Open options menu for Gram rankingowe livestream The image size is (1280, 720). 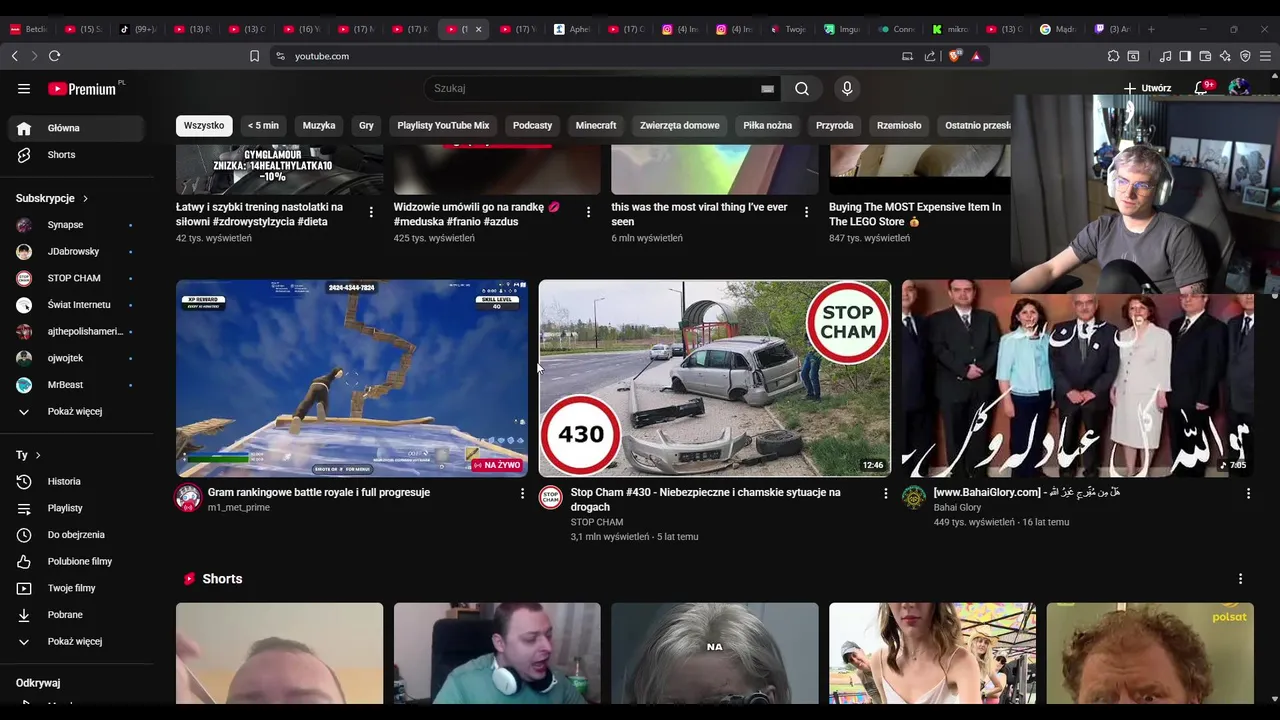[522, 493]
